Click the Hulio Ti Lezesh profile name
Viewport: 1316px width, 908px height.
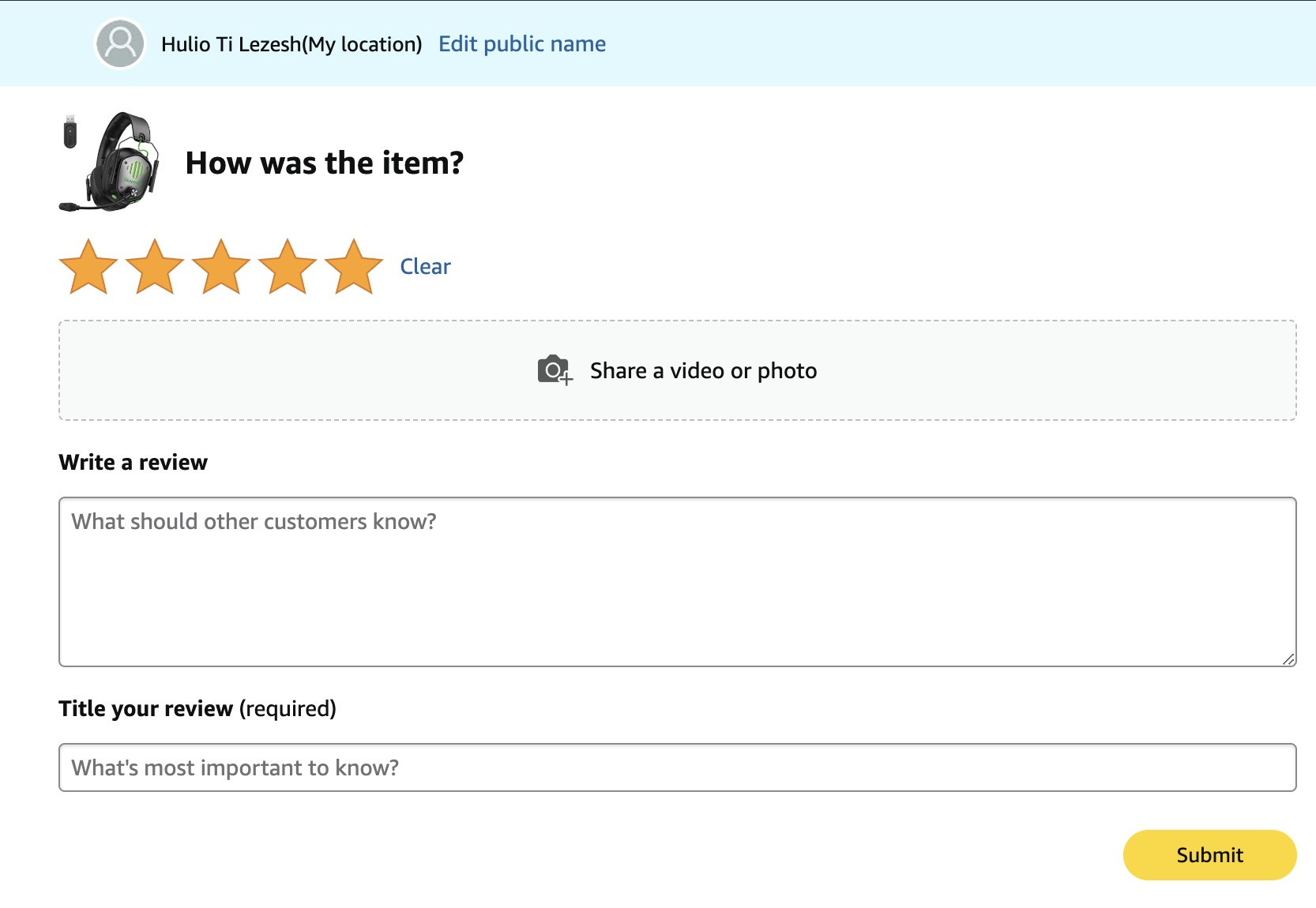click(291, 44)
